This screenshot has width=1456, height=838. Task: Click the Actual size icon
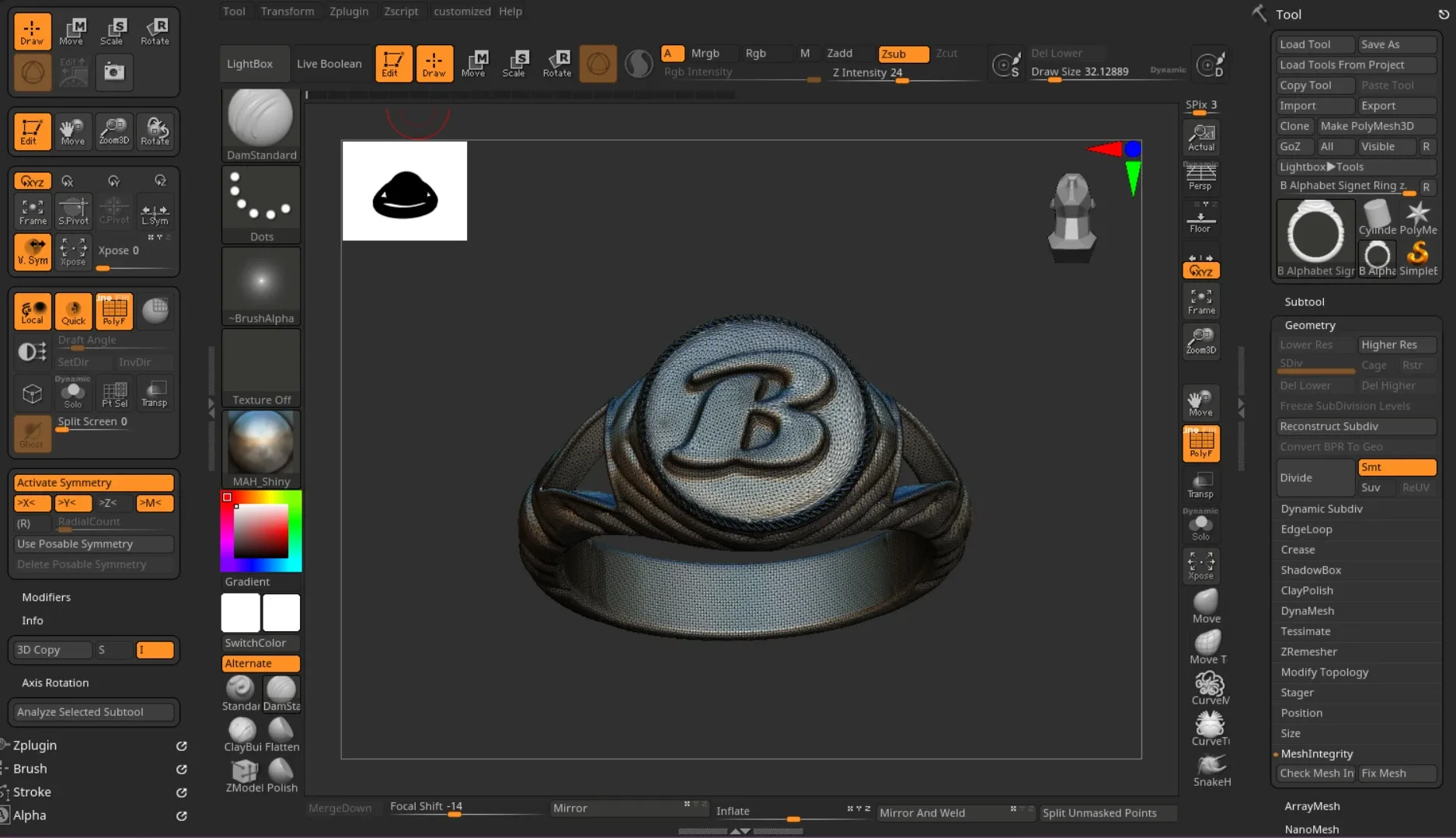1200,138
